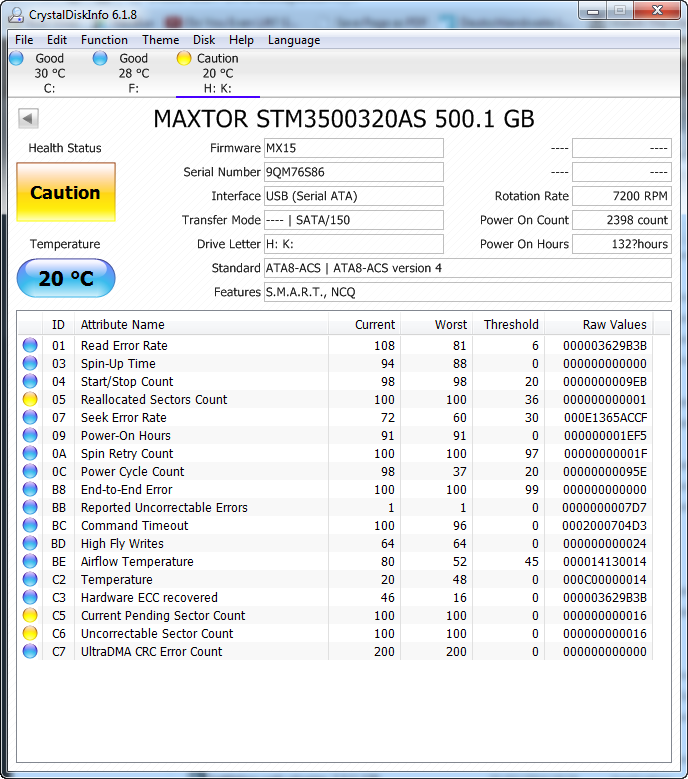688x779 pixels.
Task: Click the 'Airflow Temperature' attribute name
Action: [x=137, y=561]
